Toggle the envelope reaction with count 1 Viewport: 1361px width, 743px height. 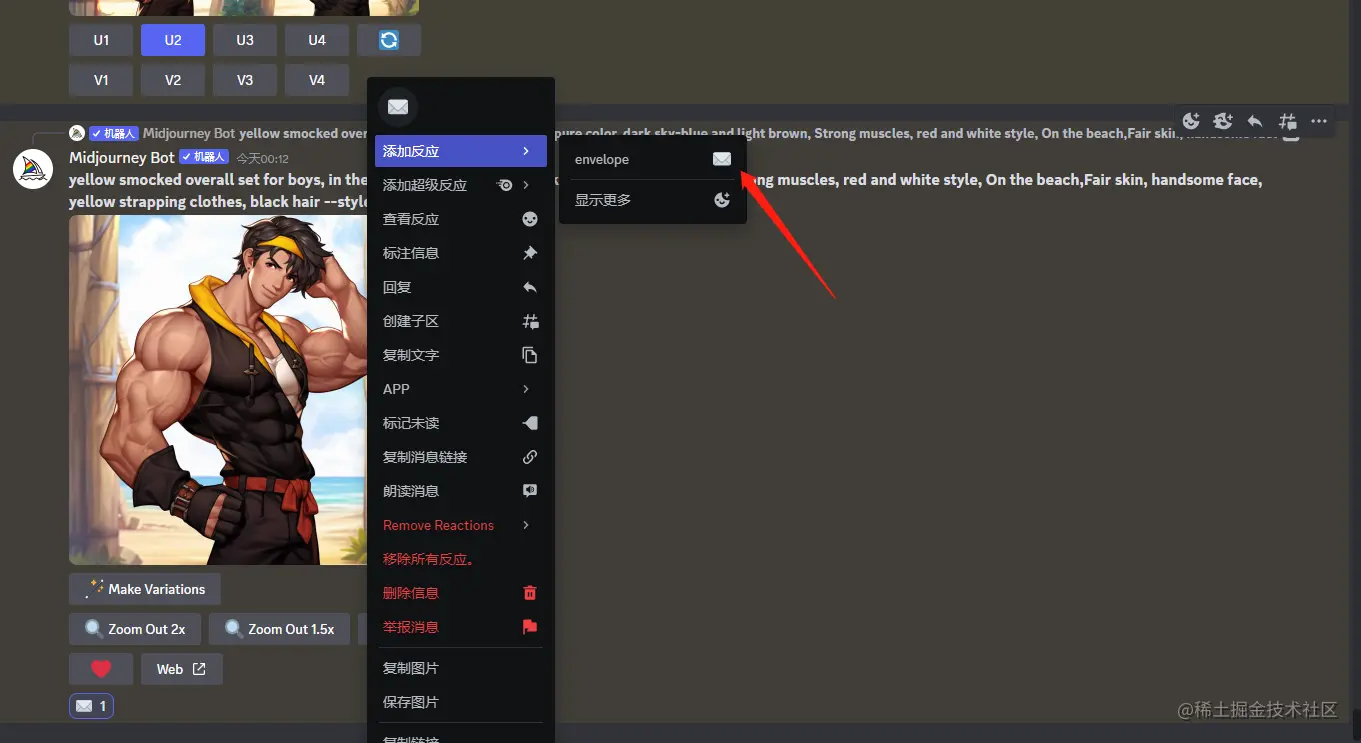tap(91, 706)
